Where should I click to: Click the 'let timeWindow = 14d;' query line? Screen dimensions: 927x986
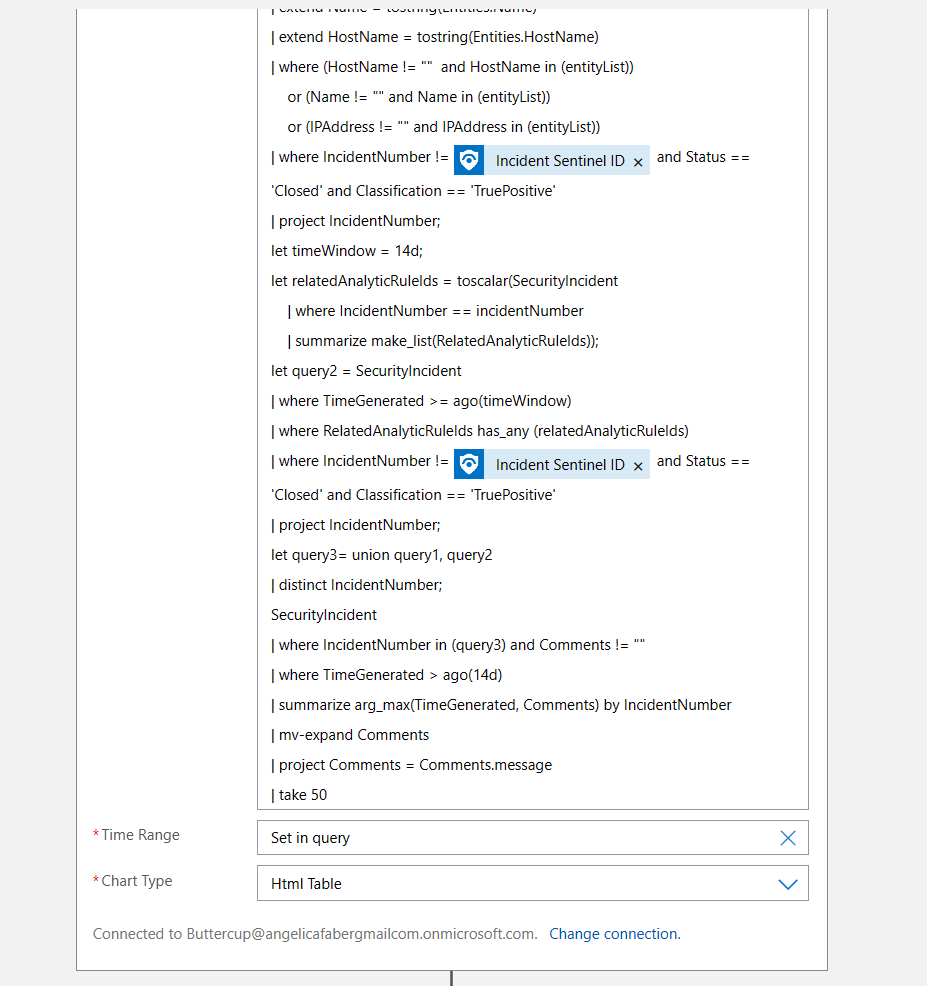[x=346, y=251]
